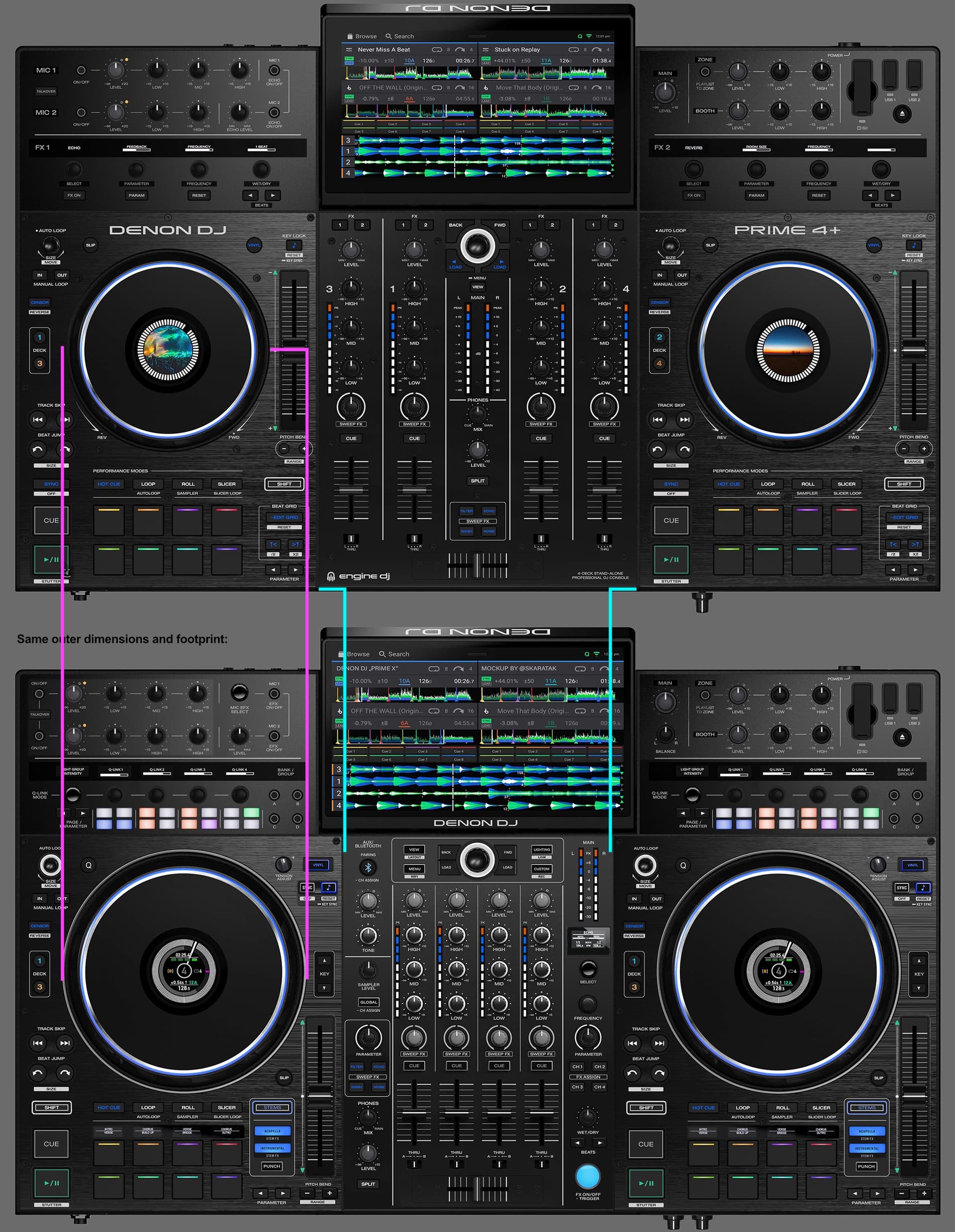This screenshot has width=955, height=1232.
Task: Select LOOP mode on Prime 4+ deck 2/4
Action: [x=768, y=484]
